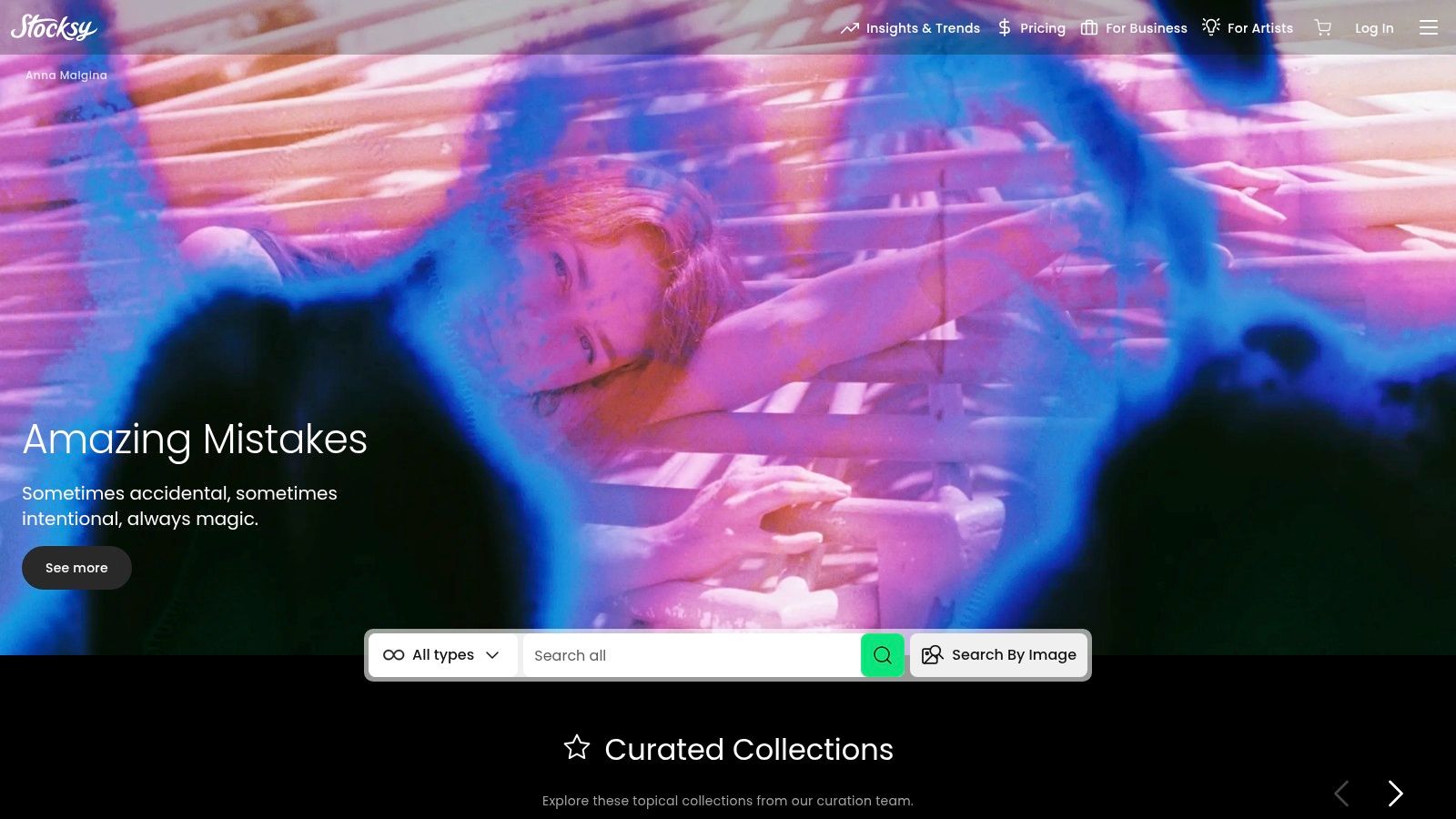Open the hamburger menu icon
This screenshot has height=819, width=1456.
[1429, 28]
